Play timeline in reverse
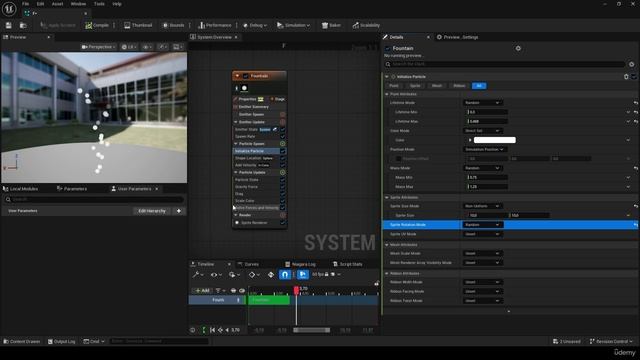The width and height of the screenshot is (640, 360). (227, 330)
